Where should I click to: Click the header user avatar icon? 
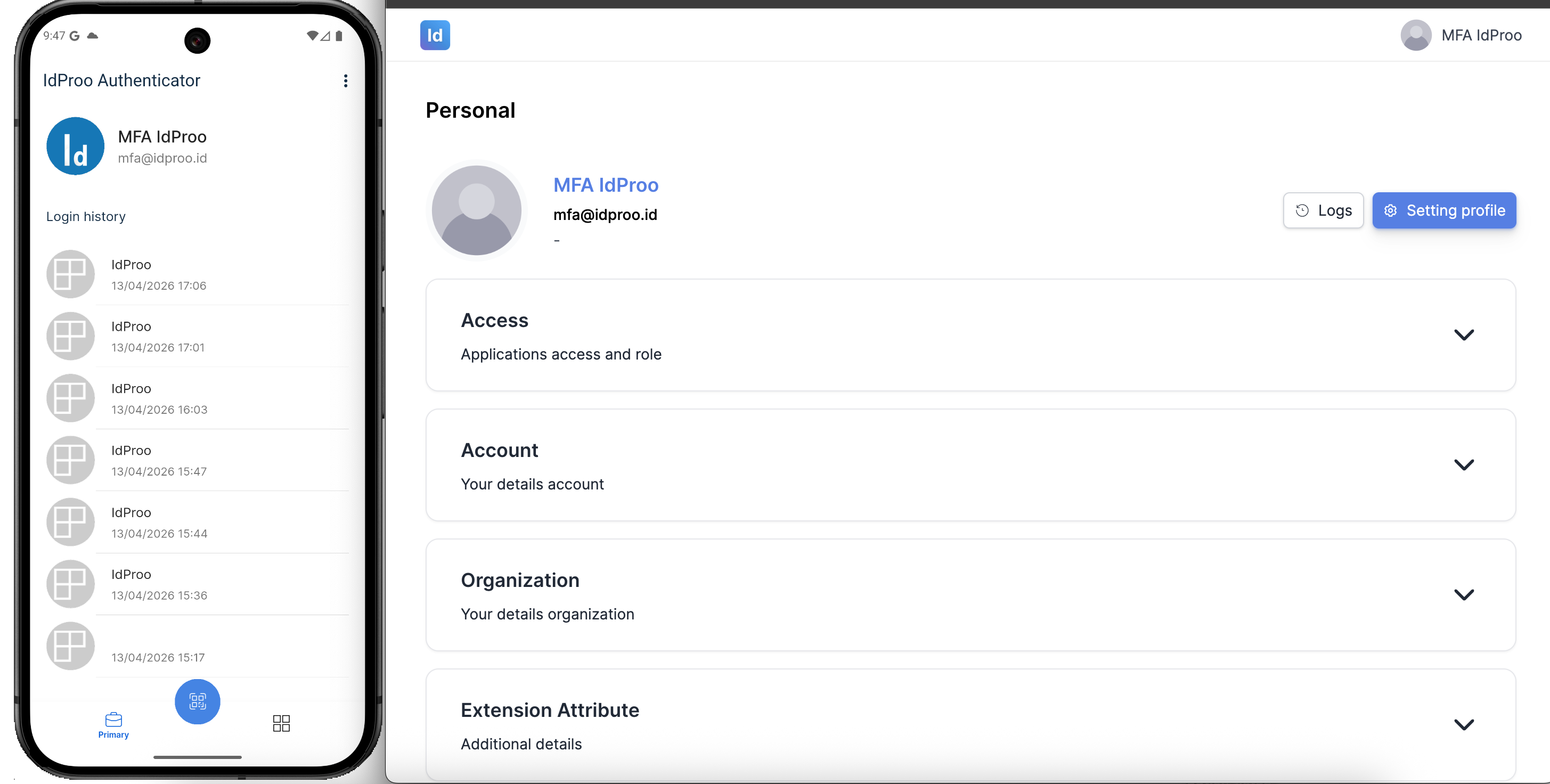coord(1415,35)
